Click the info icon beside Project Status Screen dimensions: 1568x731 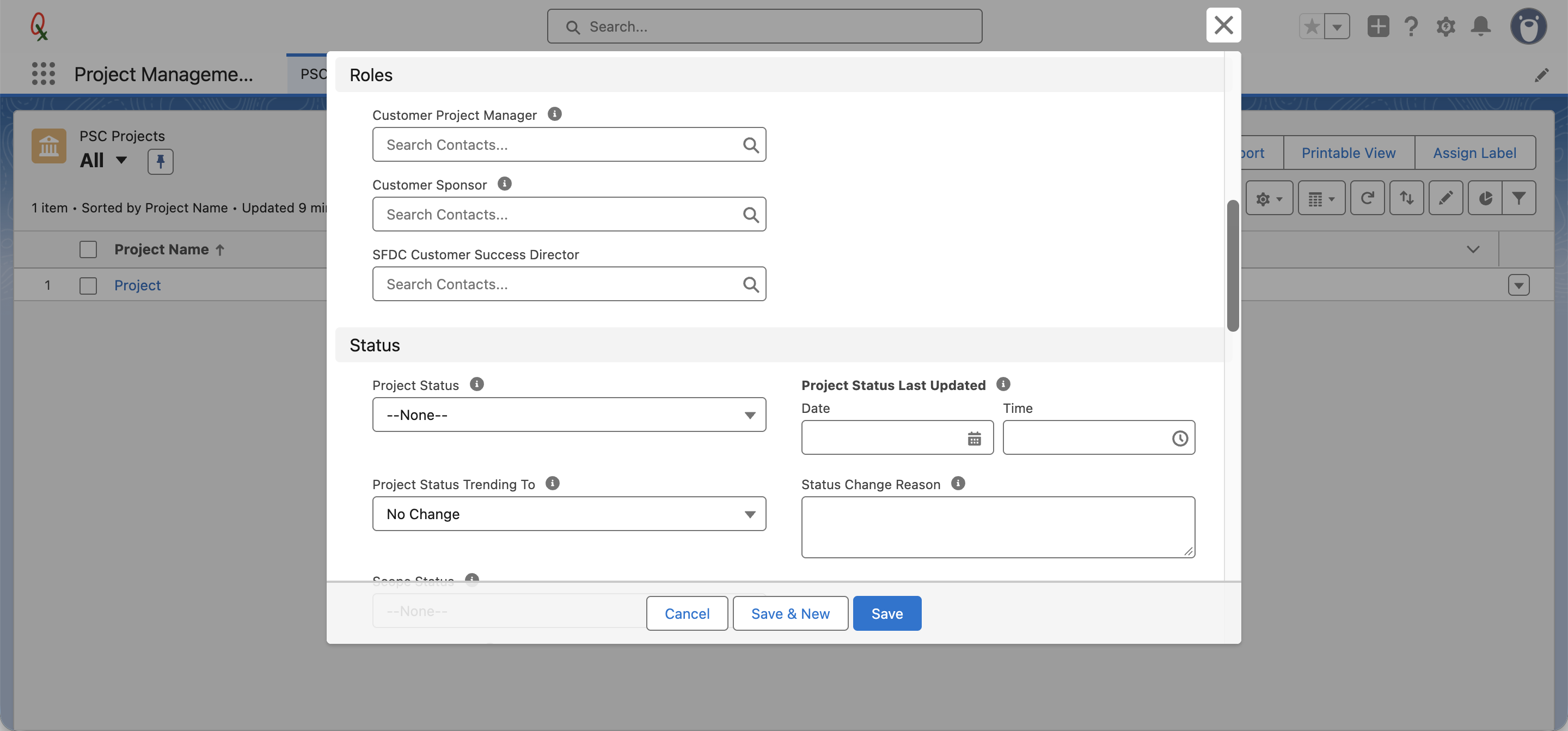point(476,385)
